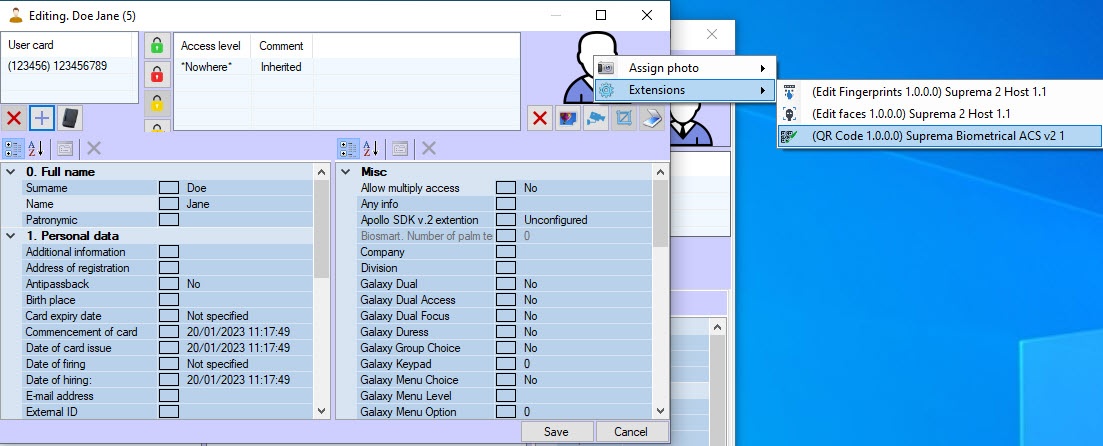Click left property grid scroll-up arrow
This screenshot has width=1103, height=446.
(321, 172)
